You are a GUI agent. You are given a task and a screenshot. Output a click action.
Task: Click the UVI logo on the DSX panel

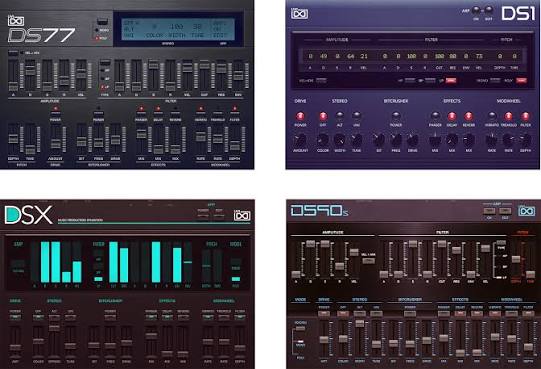point(242,215)
